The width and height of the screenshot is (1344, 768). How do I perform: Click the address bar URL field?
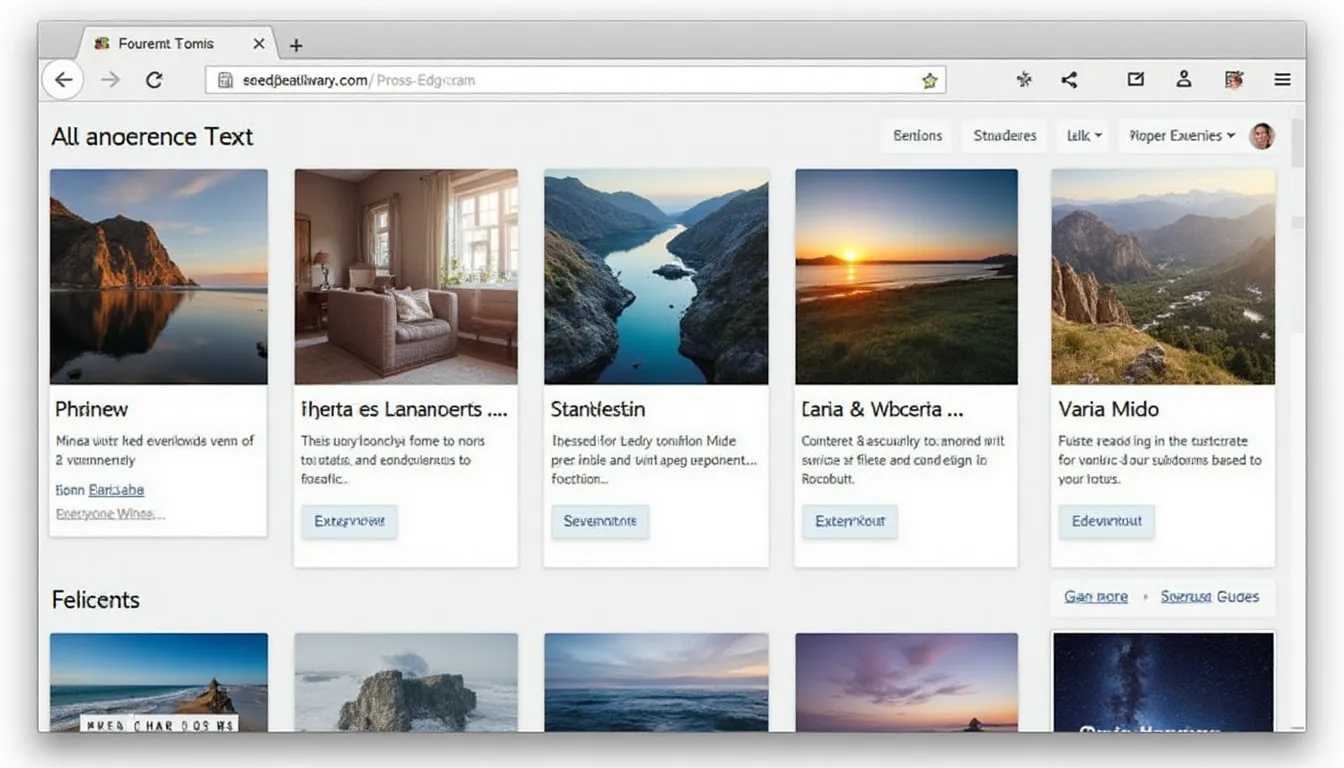[575, 80]
